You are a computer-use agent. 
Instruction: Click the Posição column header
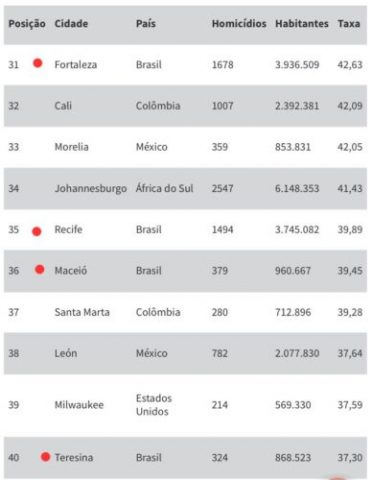click(27, 24)
